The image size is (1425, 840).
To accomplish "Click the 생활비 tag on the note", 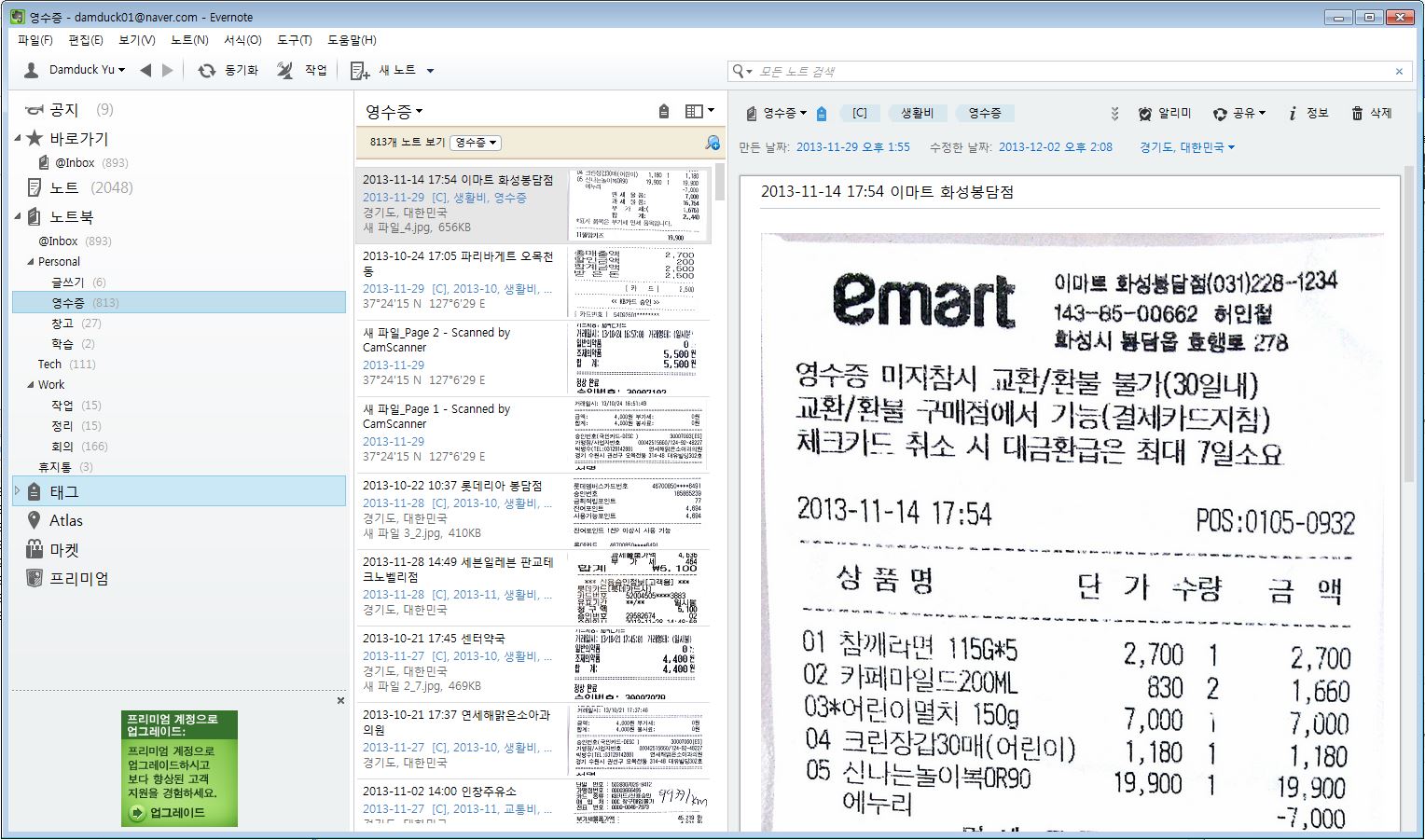I will click(917, 113).
